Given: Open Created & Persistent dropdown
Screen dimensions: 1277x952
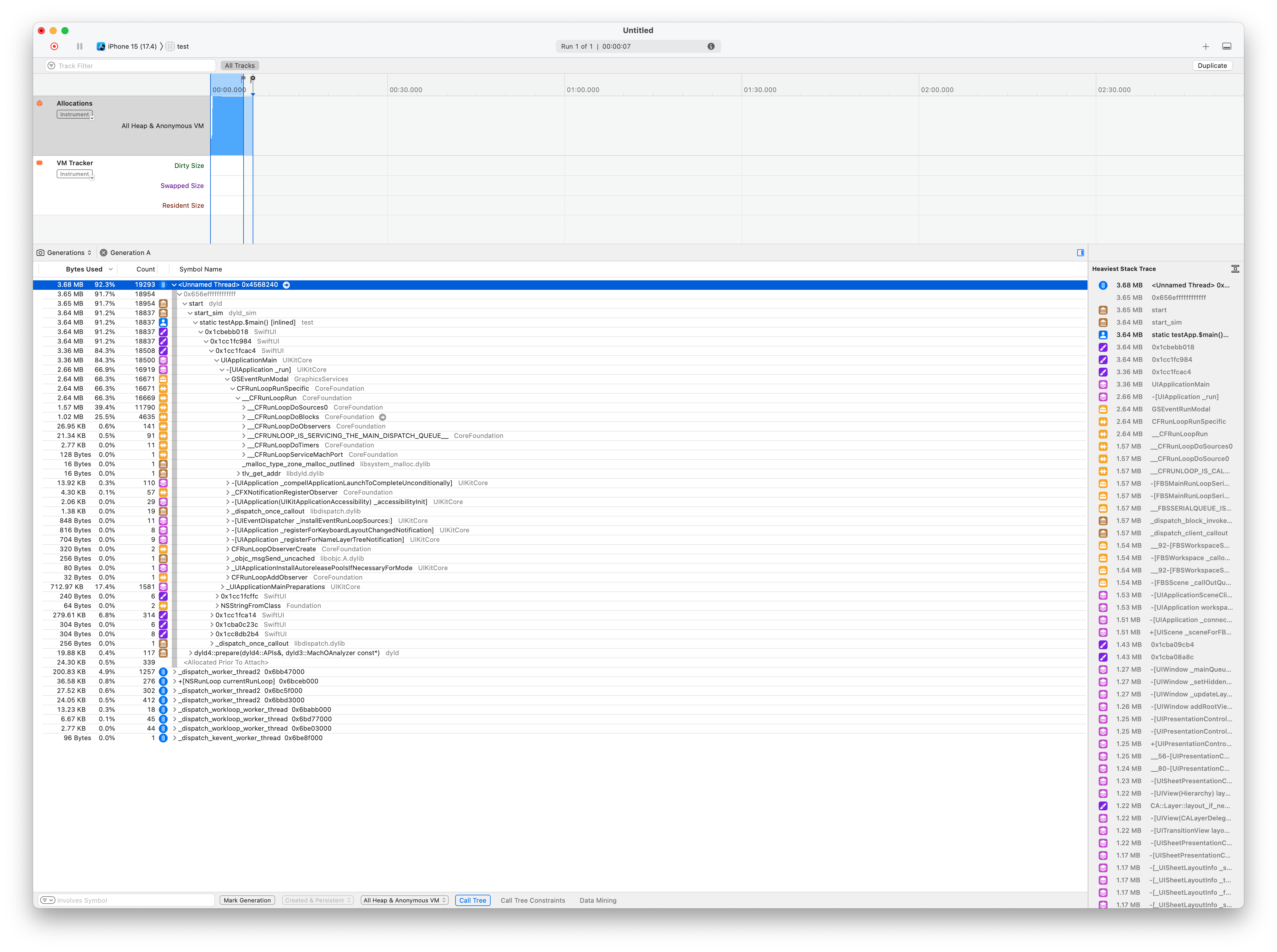Looking at the screenshot, I should pos(318,900).
